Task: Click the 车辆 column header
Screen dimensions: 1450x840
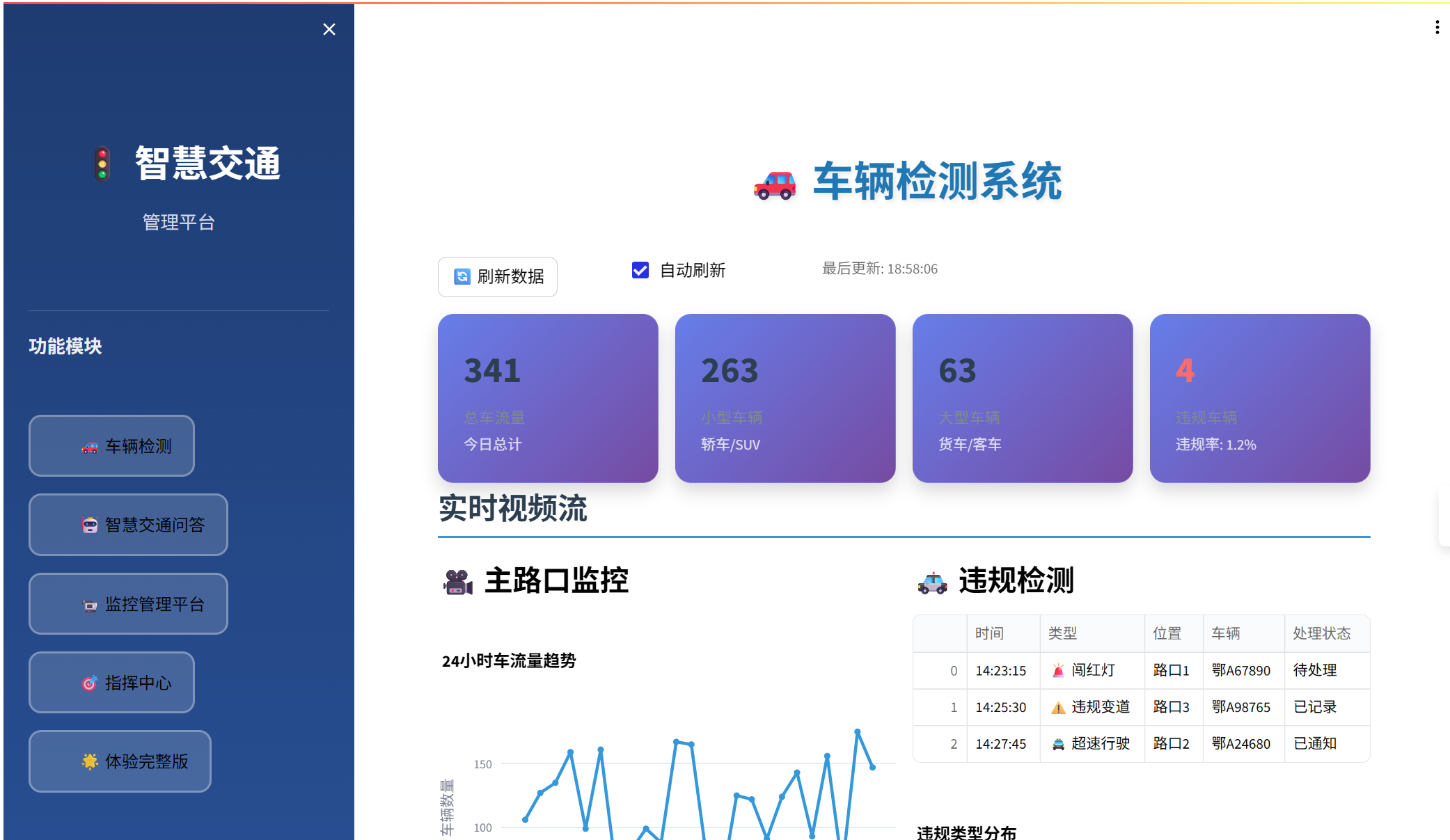Action: [1243, 633]
